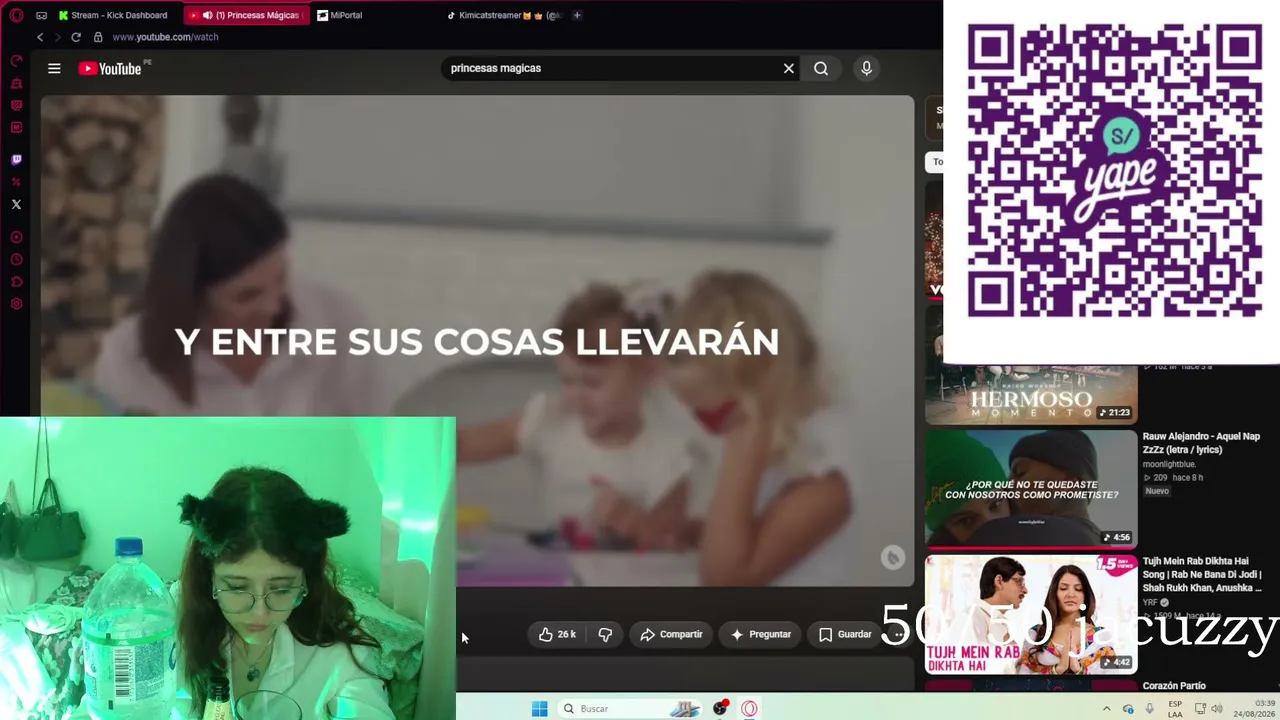Show hidden system tray icons
1280x720 pixels.
coord(1106,709)
